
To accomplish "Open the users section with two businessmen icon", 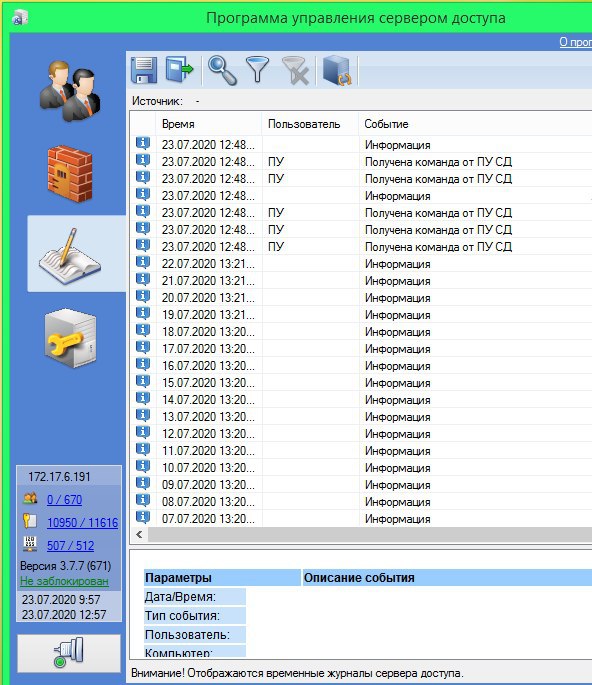I will (x=70, y=91).
